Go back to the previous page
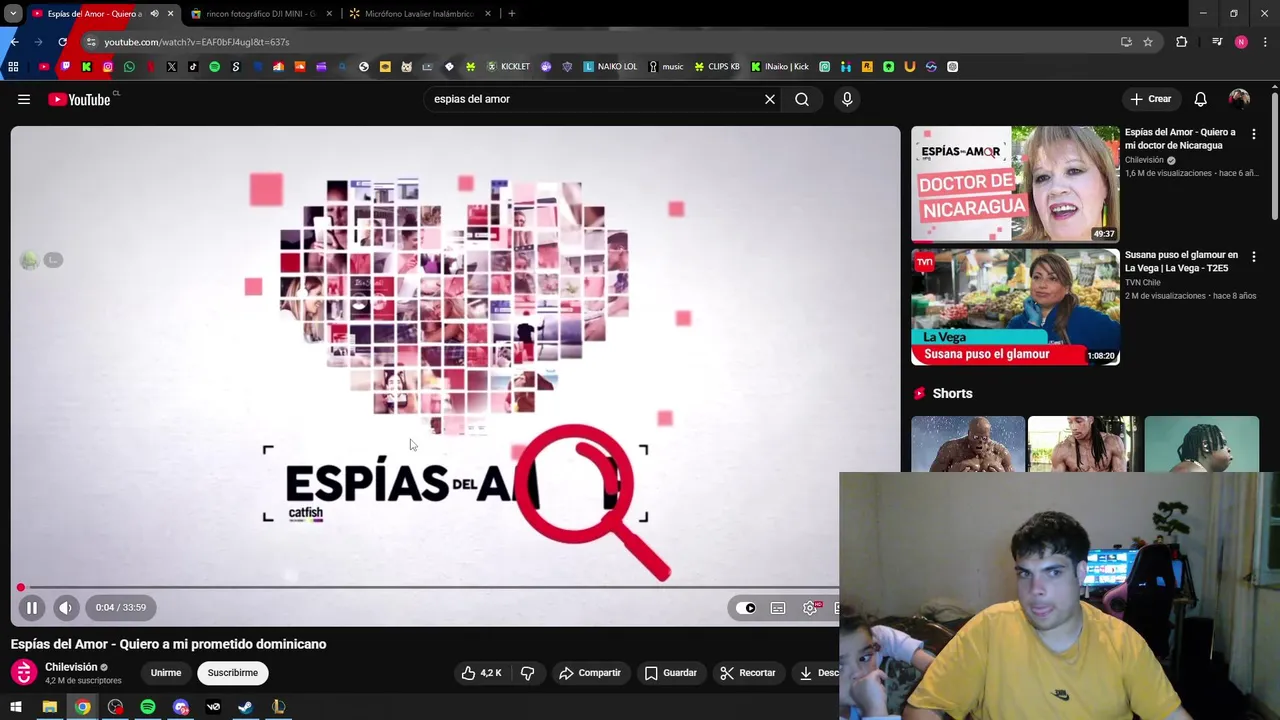Screen dimensions: 1280x720 [14, 42]
